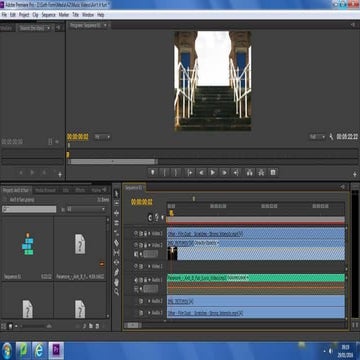Image resolution: width=360 pixels, height=360 pixels.
Task: Step forward one frame
Action: pyautogui.click(x=225, y=172)
